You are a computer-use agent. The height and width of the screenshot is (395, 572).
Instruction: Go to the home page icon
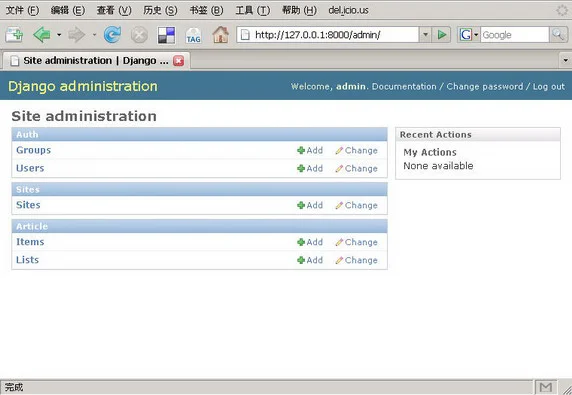pyautogui.click(x=220, y=35)
